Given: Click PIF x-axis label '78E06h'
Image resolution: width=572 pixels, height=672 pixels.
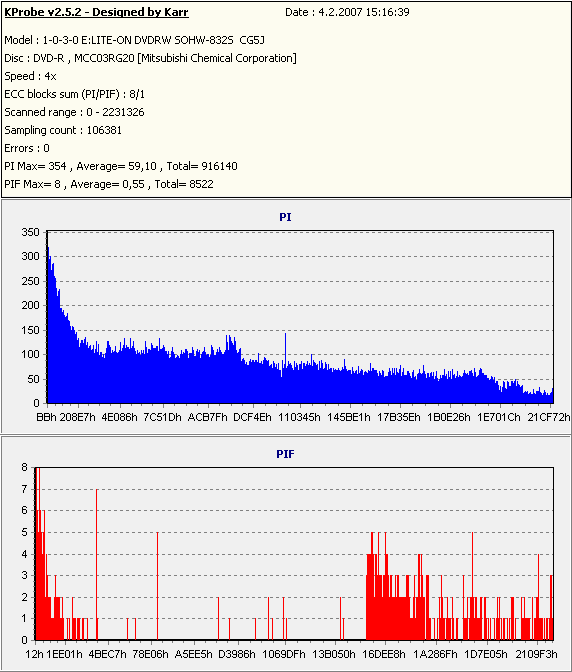Looking at the screenshot, I should [150, 654].
